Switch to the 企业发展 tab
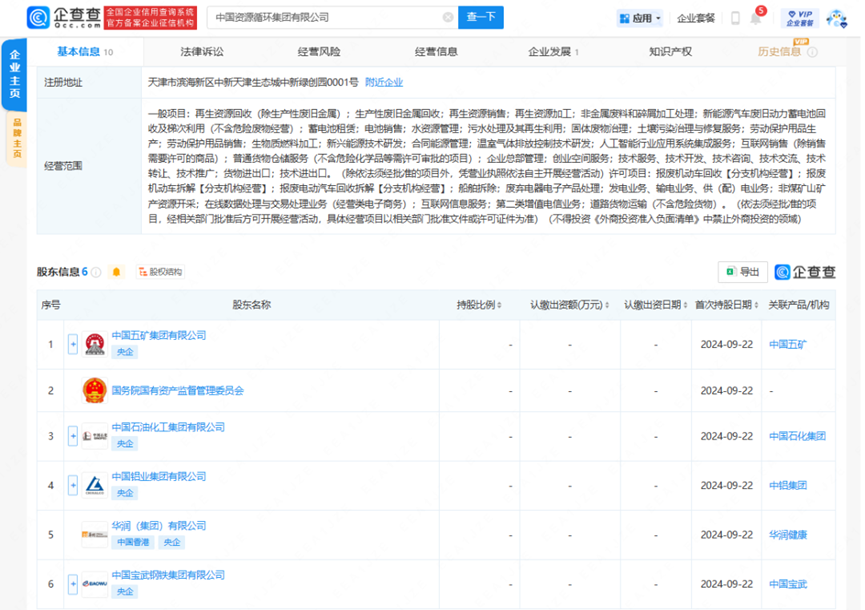865x610 pixels. (553, 52)
